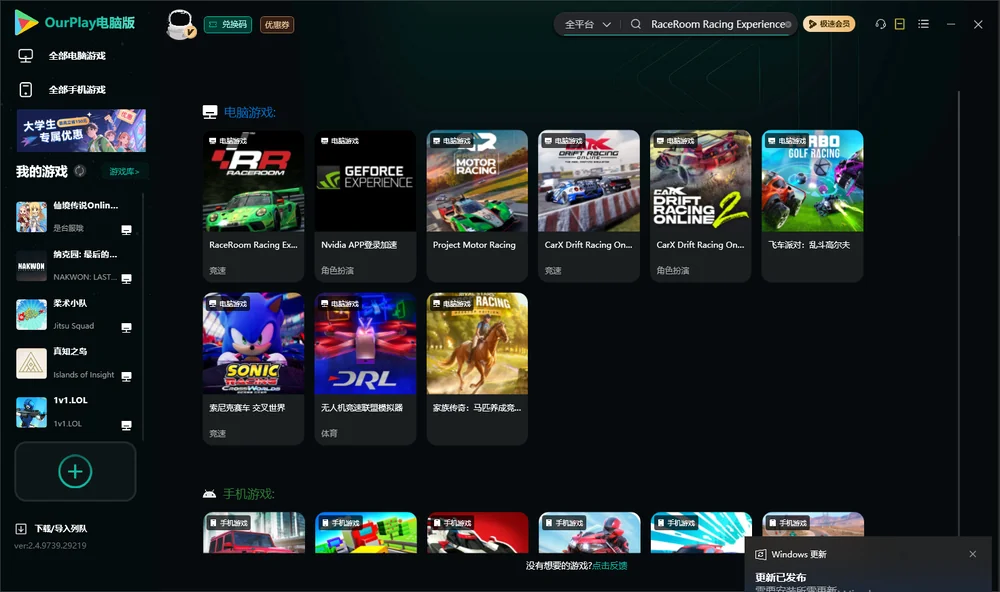Click the add game plus button

coord(75,471)
